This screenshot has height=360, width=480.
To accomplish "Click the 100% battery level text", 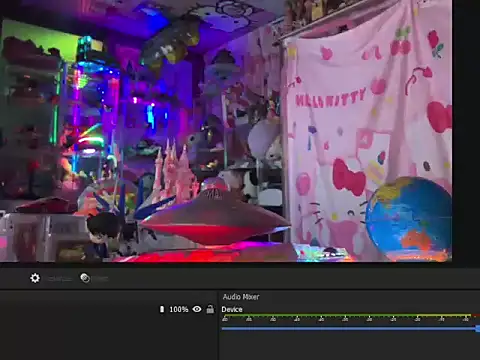I will point(179,309).
